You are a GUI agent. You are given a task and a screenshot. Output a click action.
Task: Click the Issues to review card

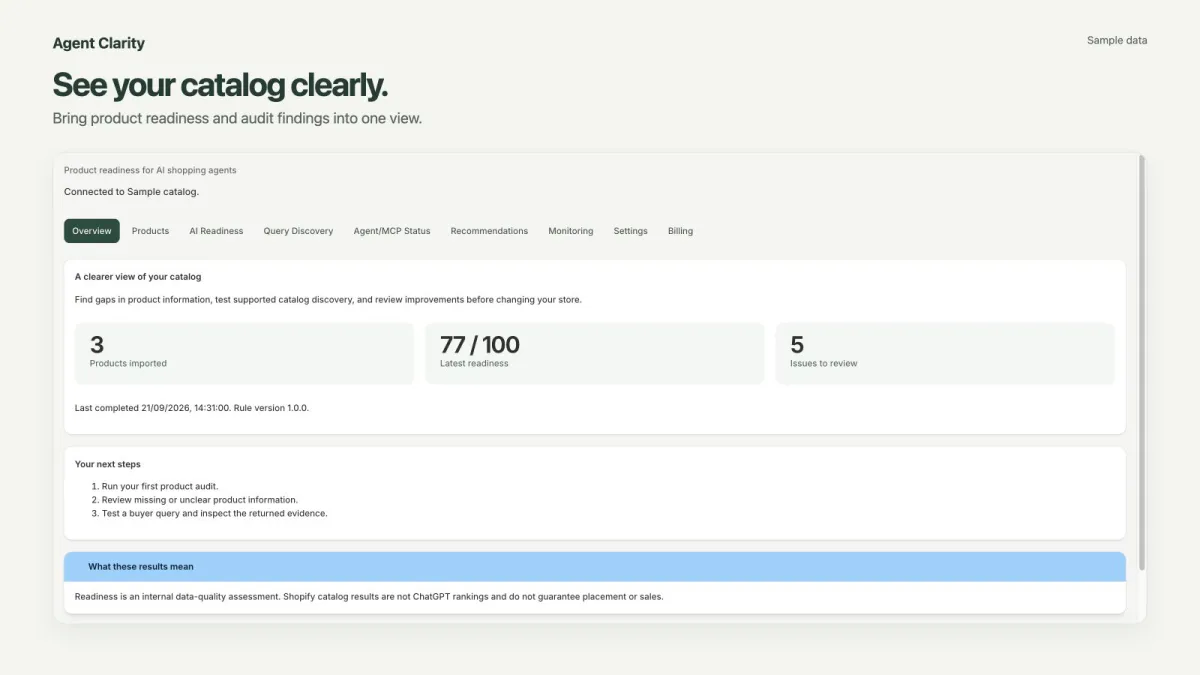[945, 353]
